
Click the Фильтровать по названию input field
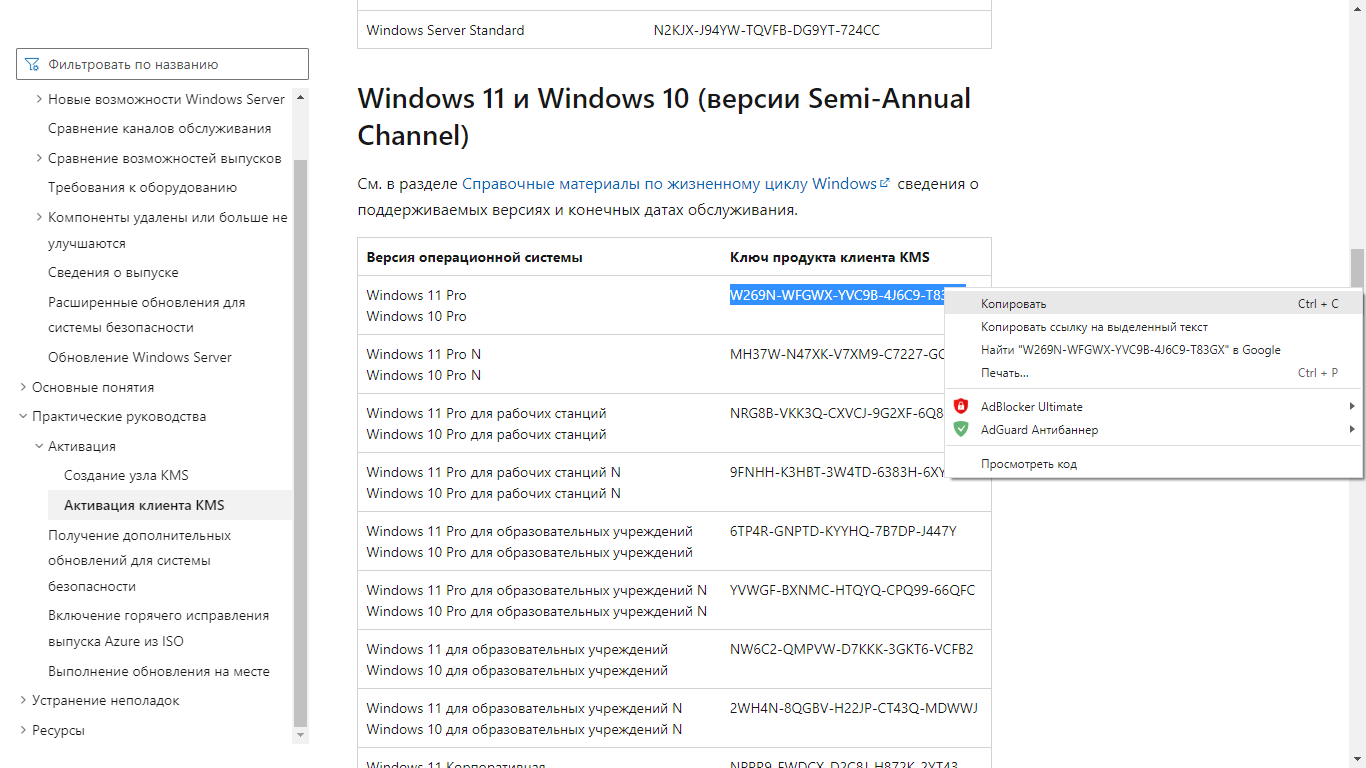[170, 65]
